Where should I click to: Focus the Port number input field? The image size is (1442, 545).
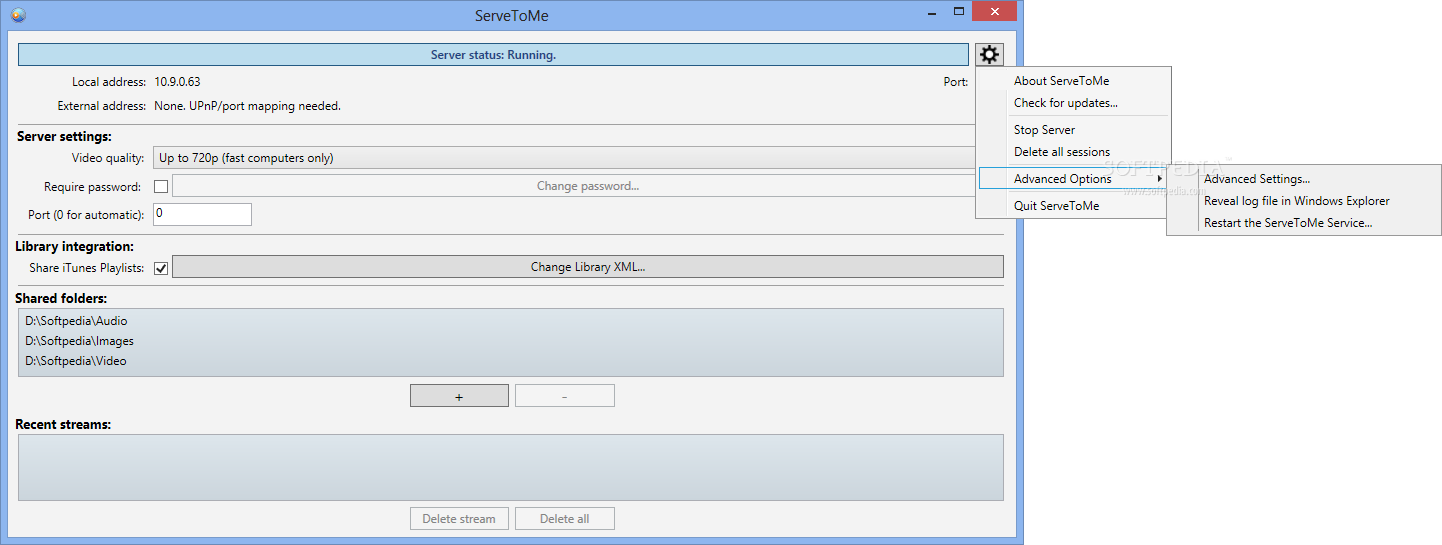[202, 214]
